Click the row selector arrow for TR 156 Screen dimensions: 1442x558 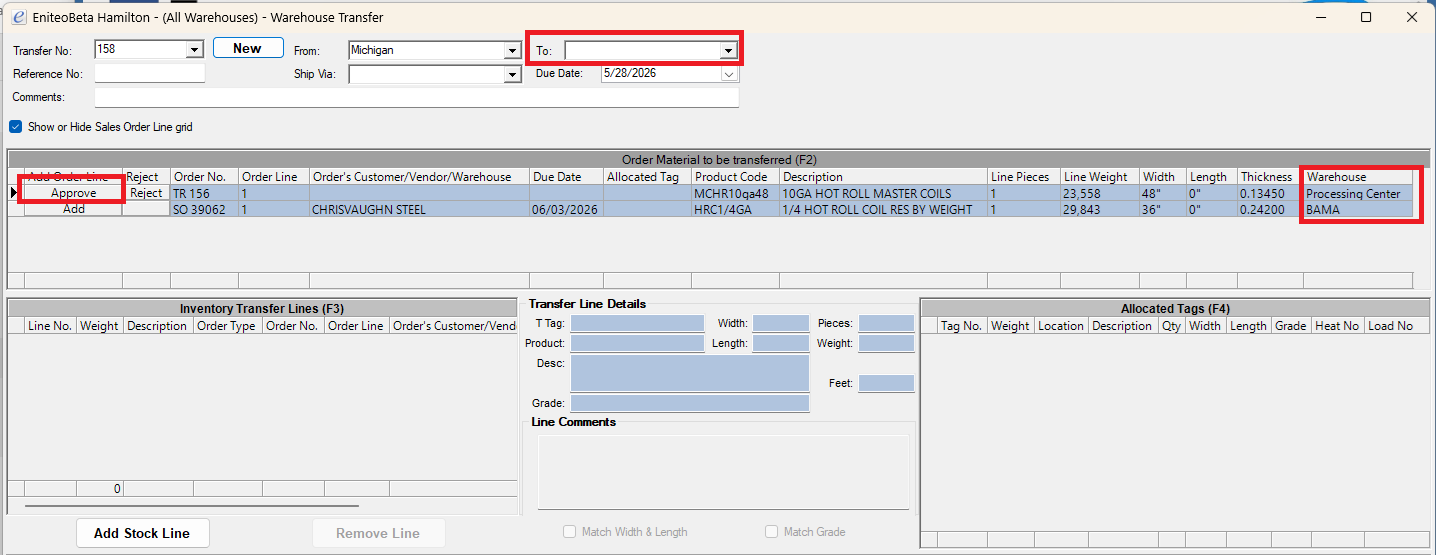(x=15, y=193)
